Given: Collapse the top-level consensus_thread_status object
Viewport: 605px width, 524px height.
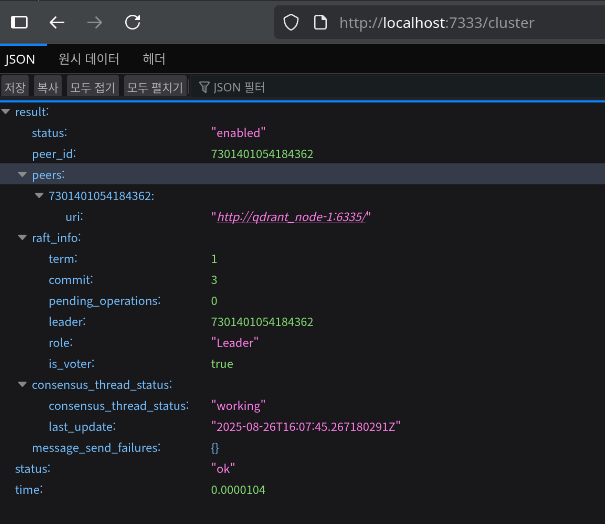Looking at the screenshot, I should [23, 385].
